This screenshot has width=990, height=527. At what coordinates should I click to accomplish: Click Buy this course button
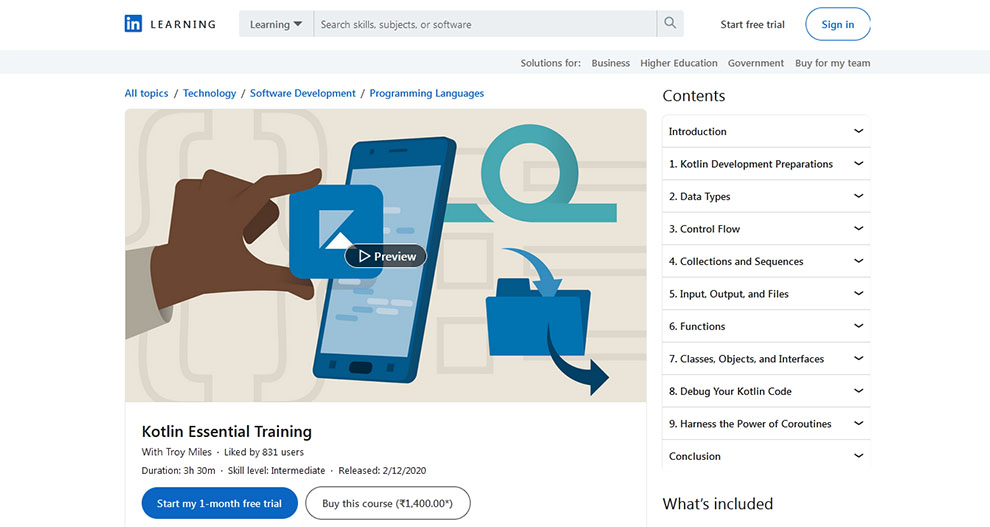[x=388, y=503]
